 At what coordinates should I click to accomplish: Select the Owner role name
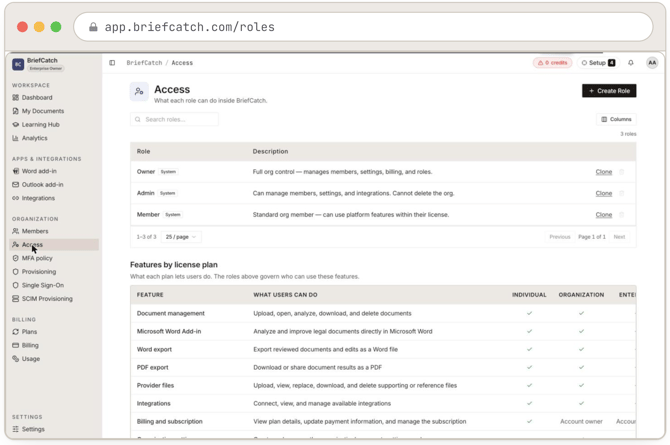point(146,172)
